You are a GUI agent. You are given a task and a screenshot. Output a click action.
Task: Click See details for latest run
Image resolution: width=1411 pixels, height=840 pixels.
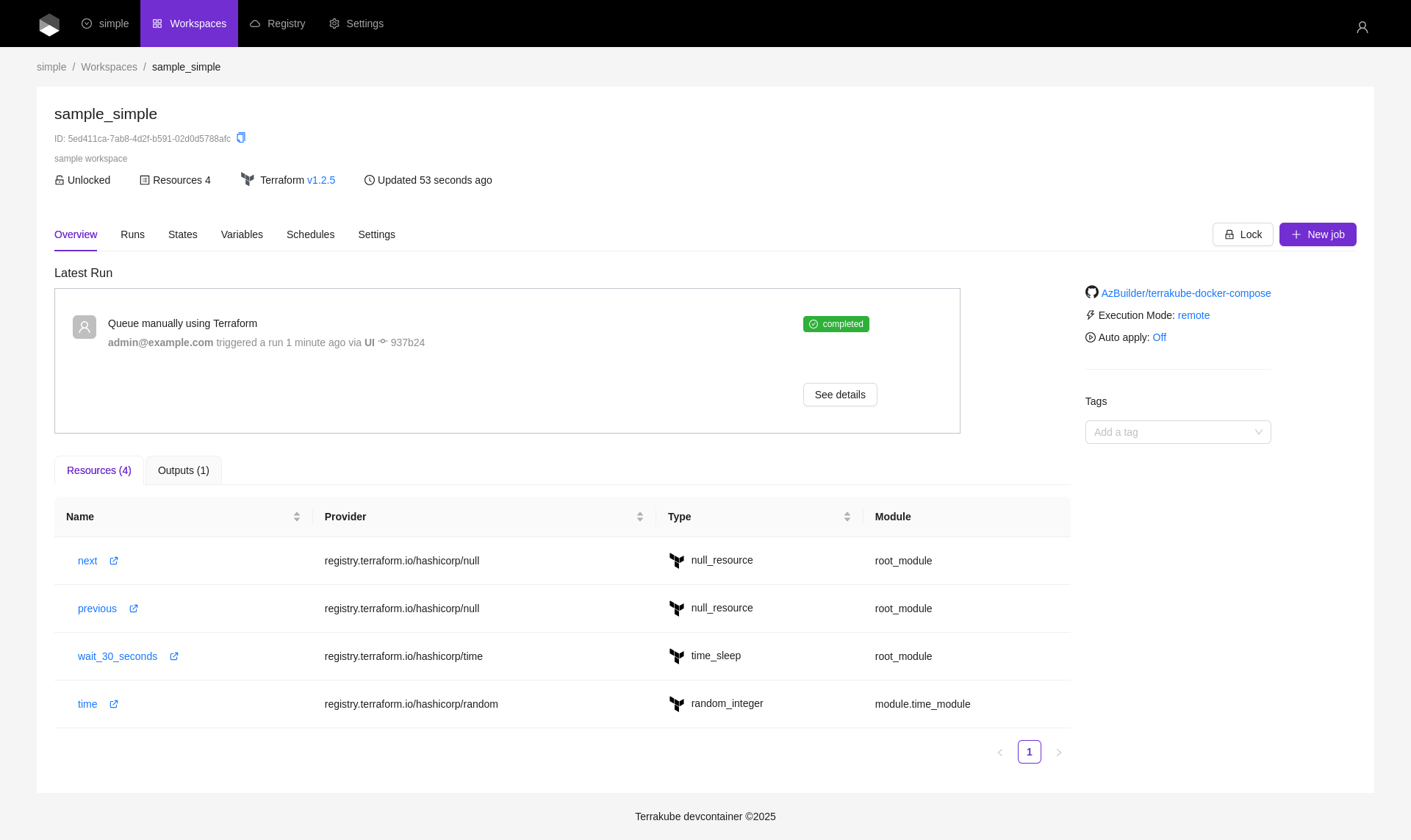839,395
